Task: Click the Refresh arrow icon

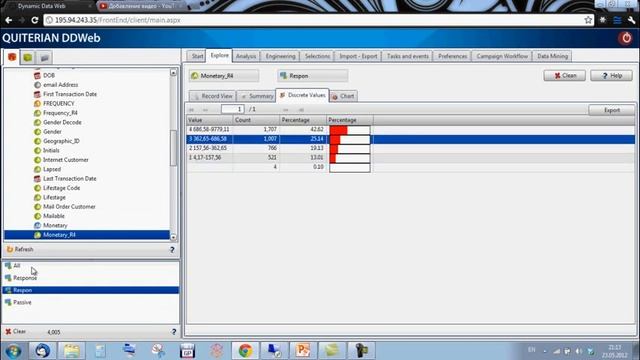Action: 10,249
